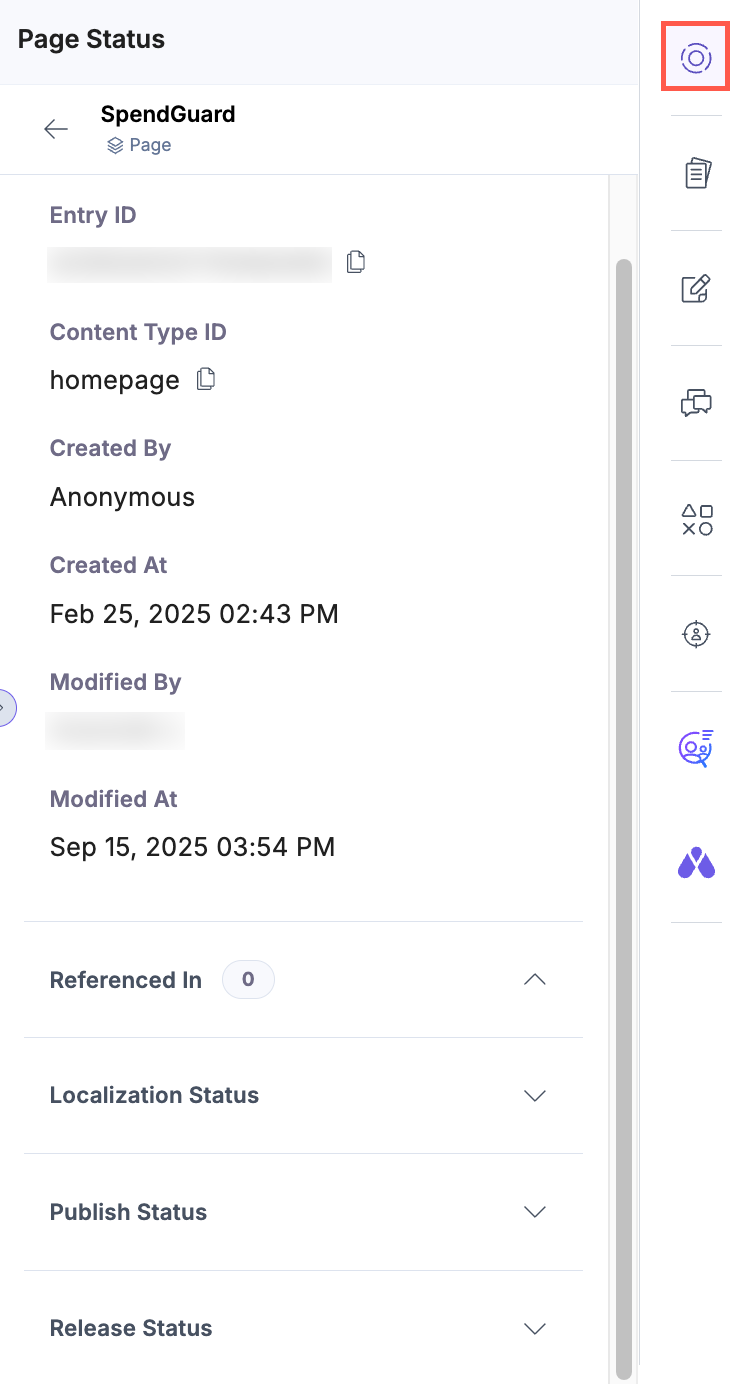Click the 0 count badge beside Referenced In
The image size is (752, 1384).
tap(247, 980)
